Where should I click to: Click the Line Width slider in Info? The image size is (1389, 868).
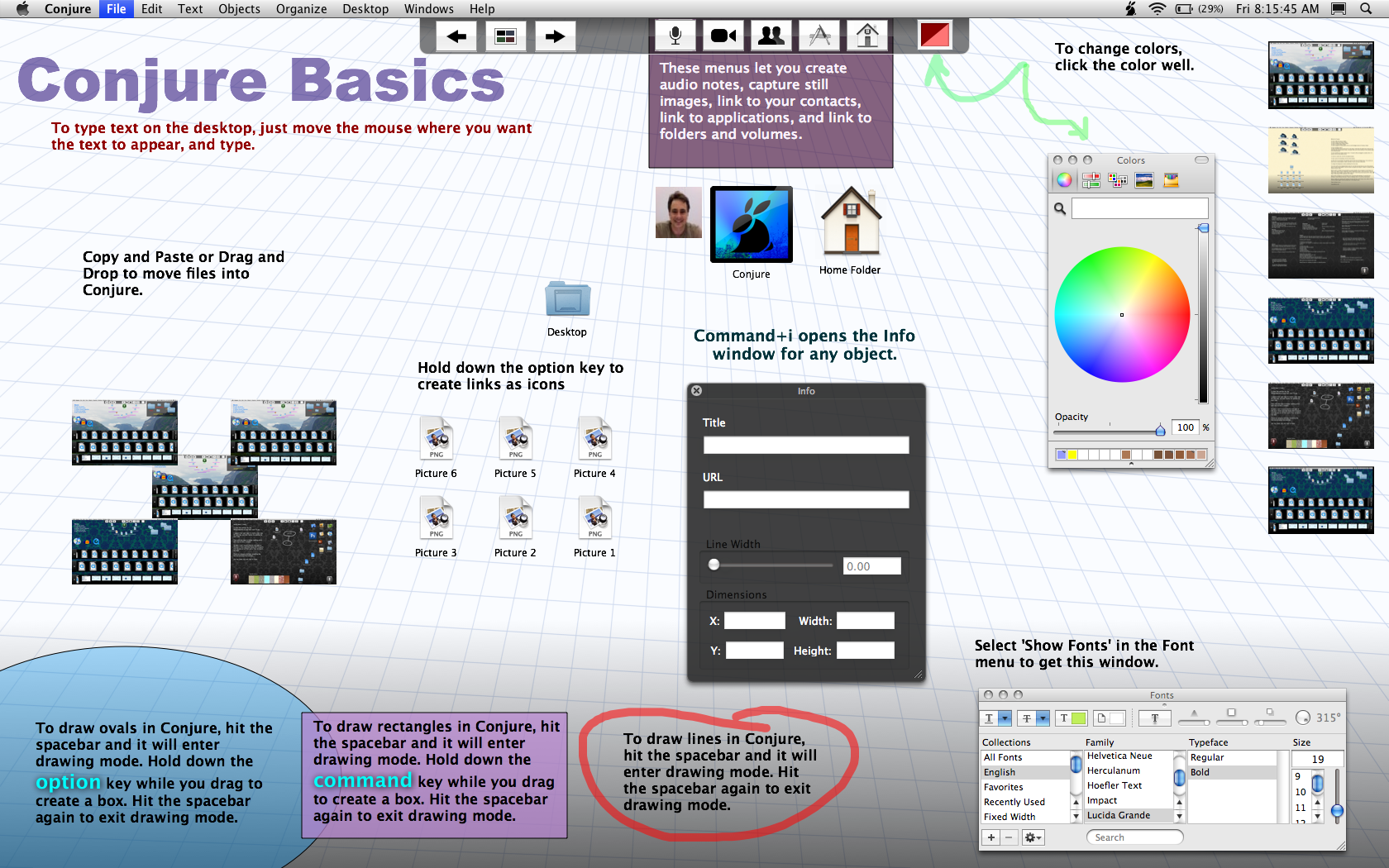click(771, 565)
